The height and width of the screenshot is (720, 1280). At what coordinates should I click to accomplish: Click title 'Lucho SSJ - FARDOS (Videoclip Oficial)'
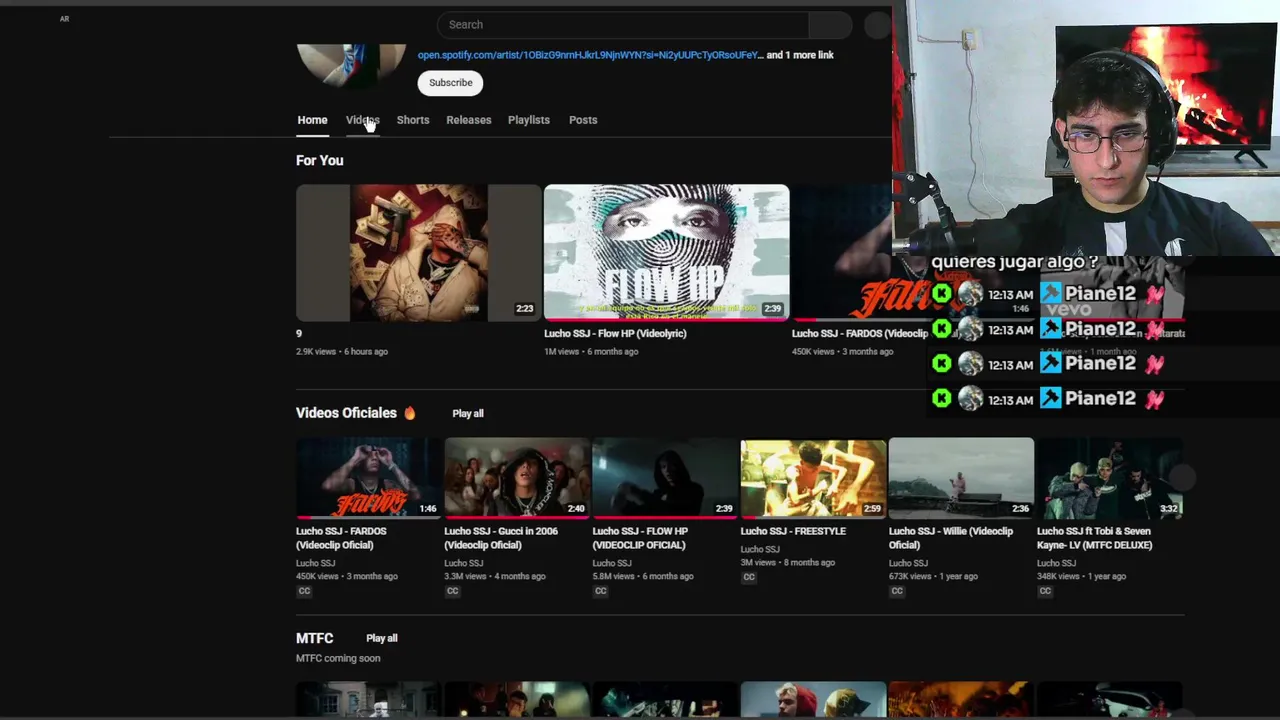(341, 538)
